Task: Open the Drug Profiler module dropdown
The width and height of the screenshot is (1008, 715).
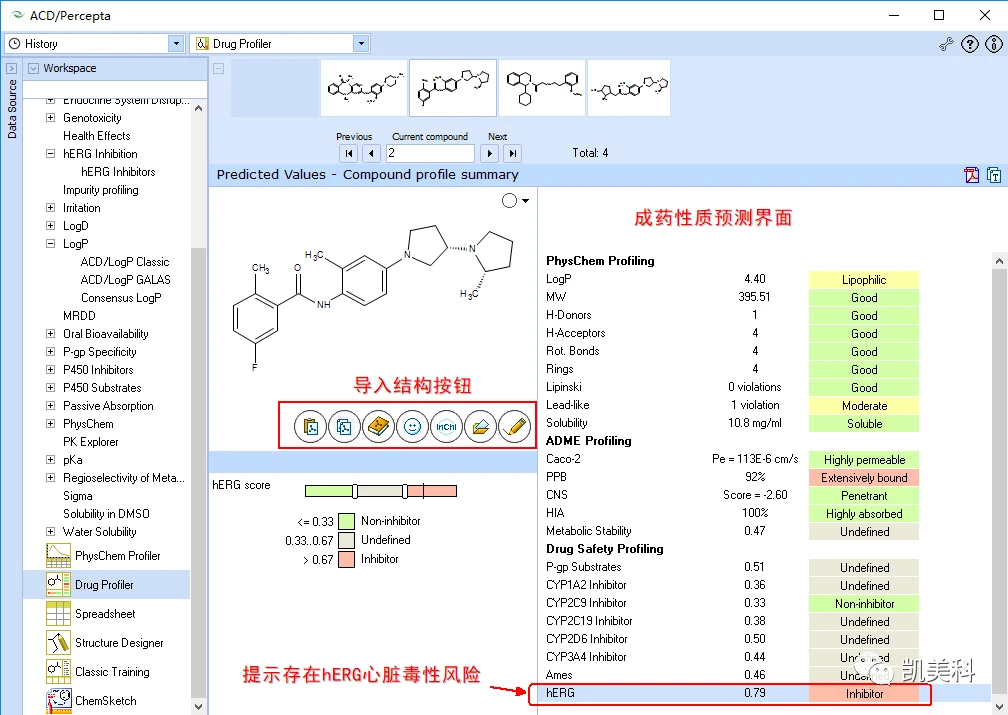Action: pyautogui.click(x=361, y=44)
